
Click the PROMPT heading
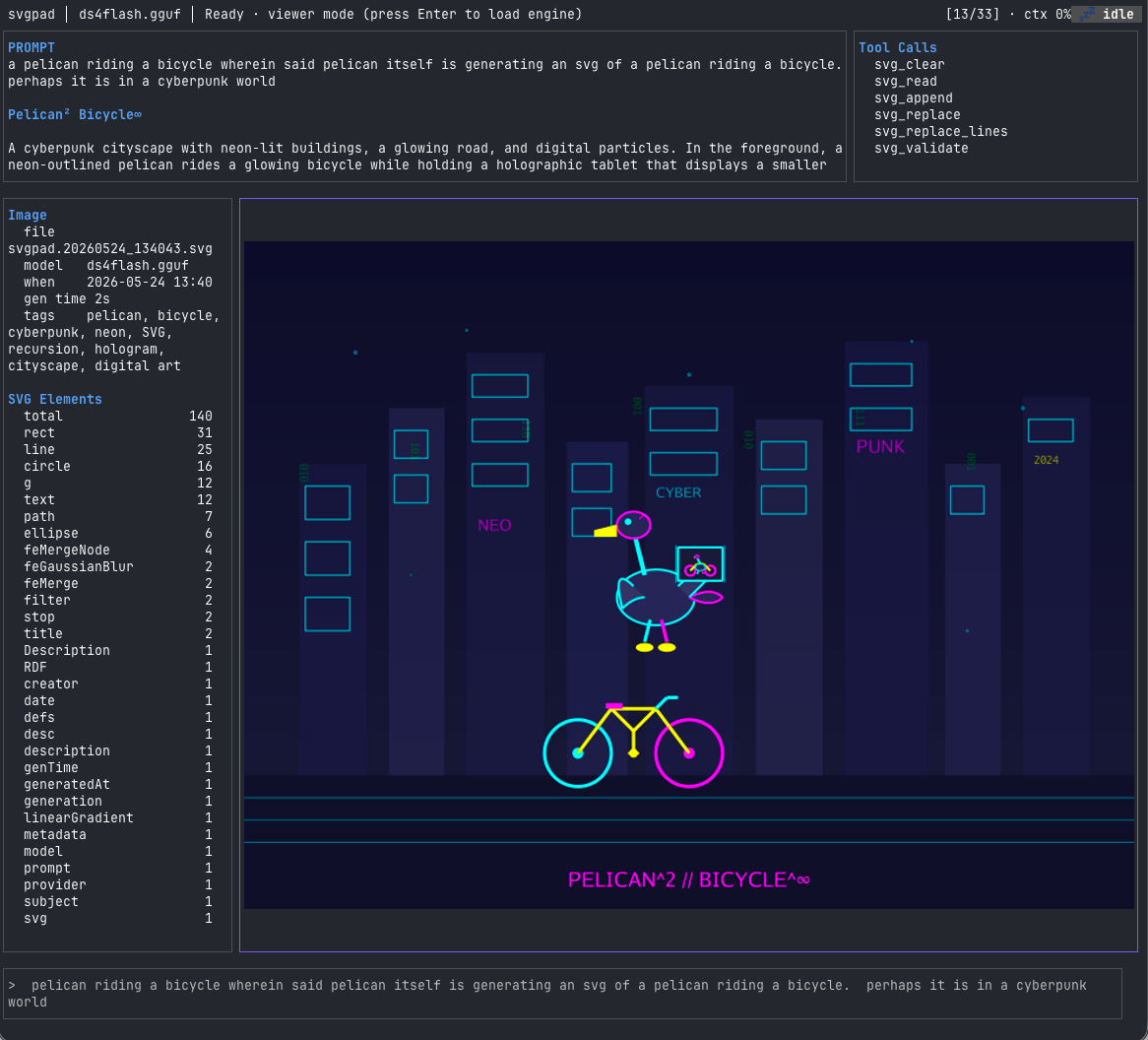tap(32, 47)
